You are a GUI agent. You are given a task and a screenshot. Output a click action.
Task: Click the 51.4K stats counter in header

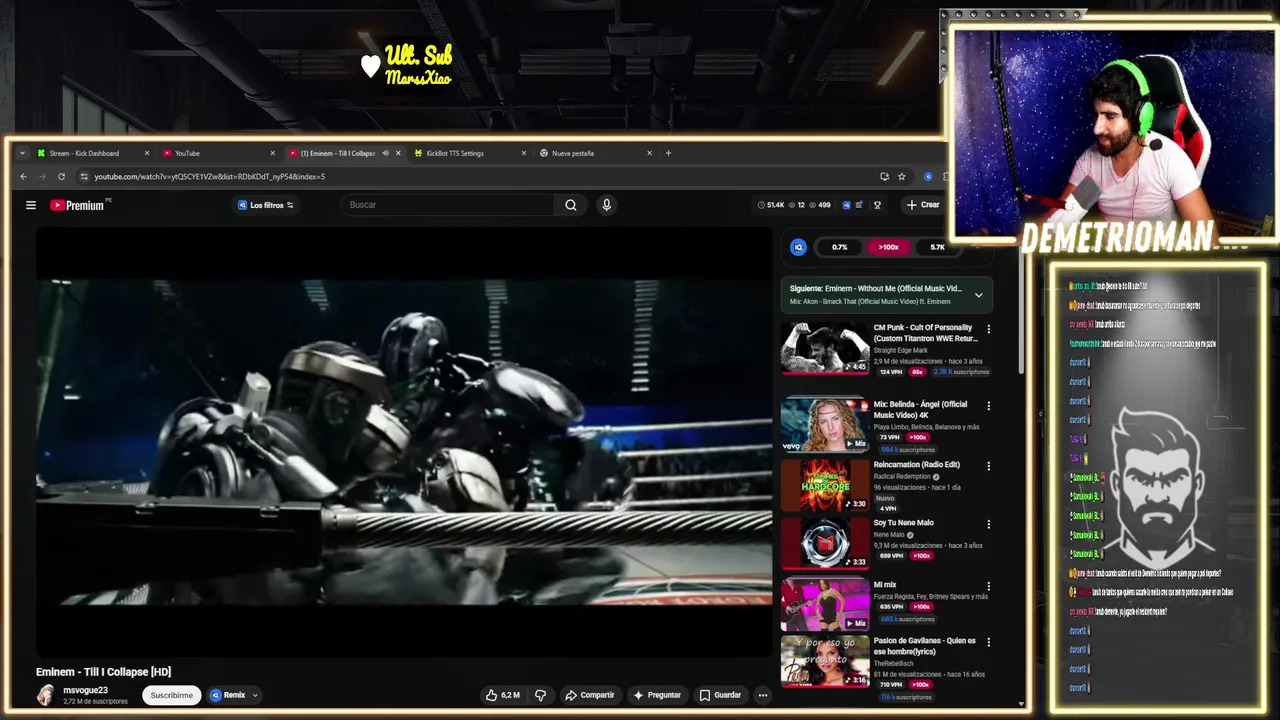coord(771,205)
